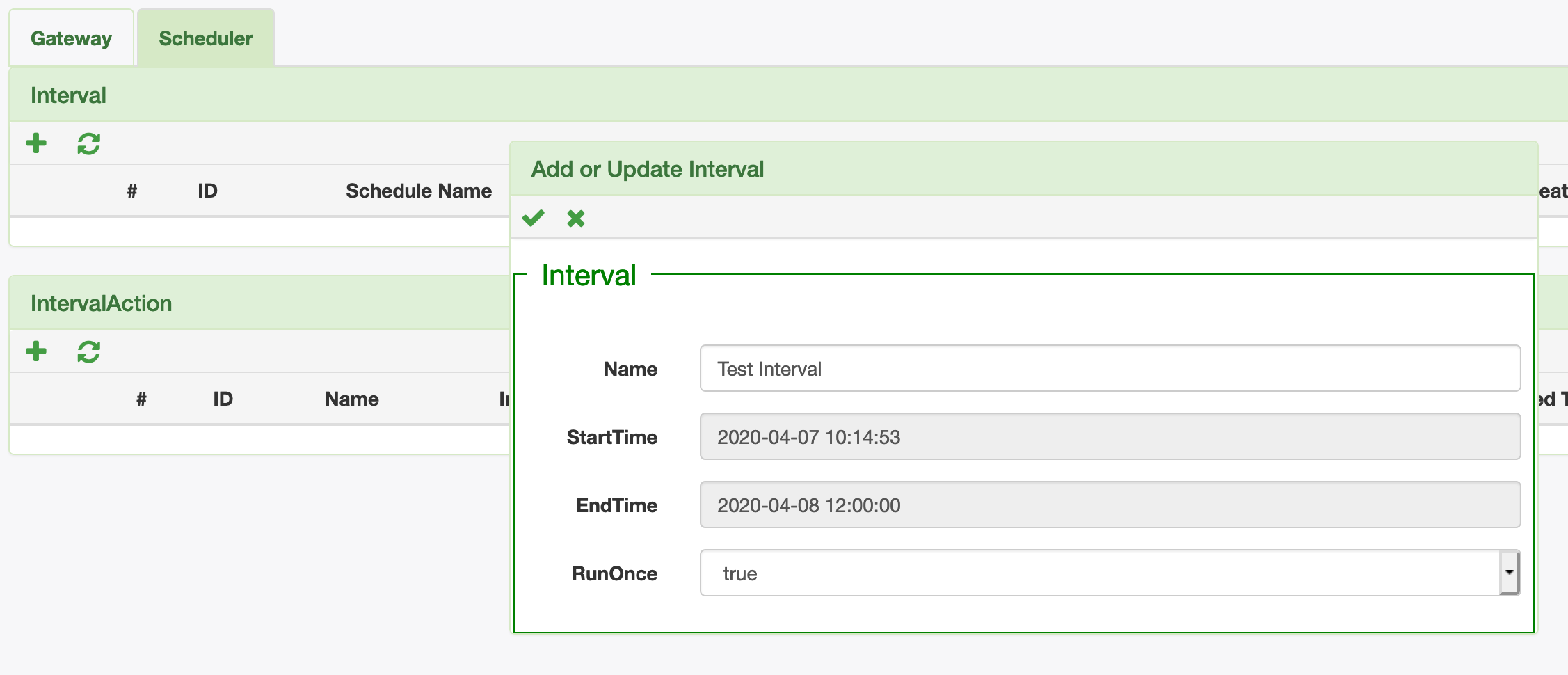Viewport: 1568px width, 675px height.
Task: Add a new IntervalAction using the plus icon
Action: pos(36,351)
